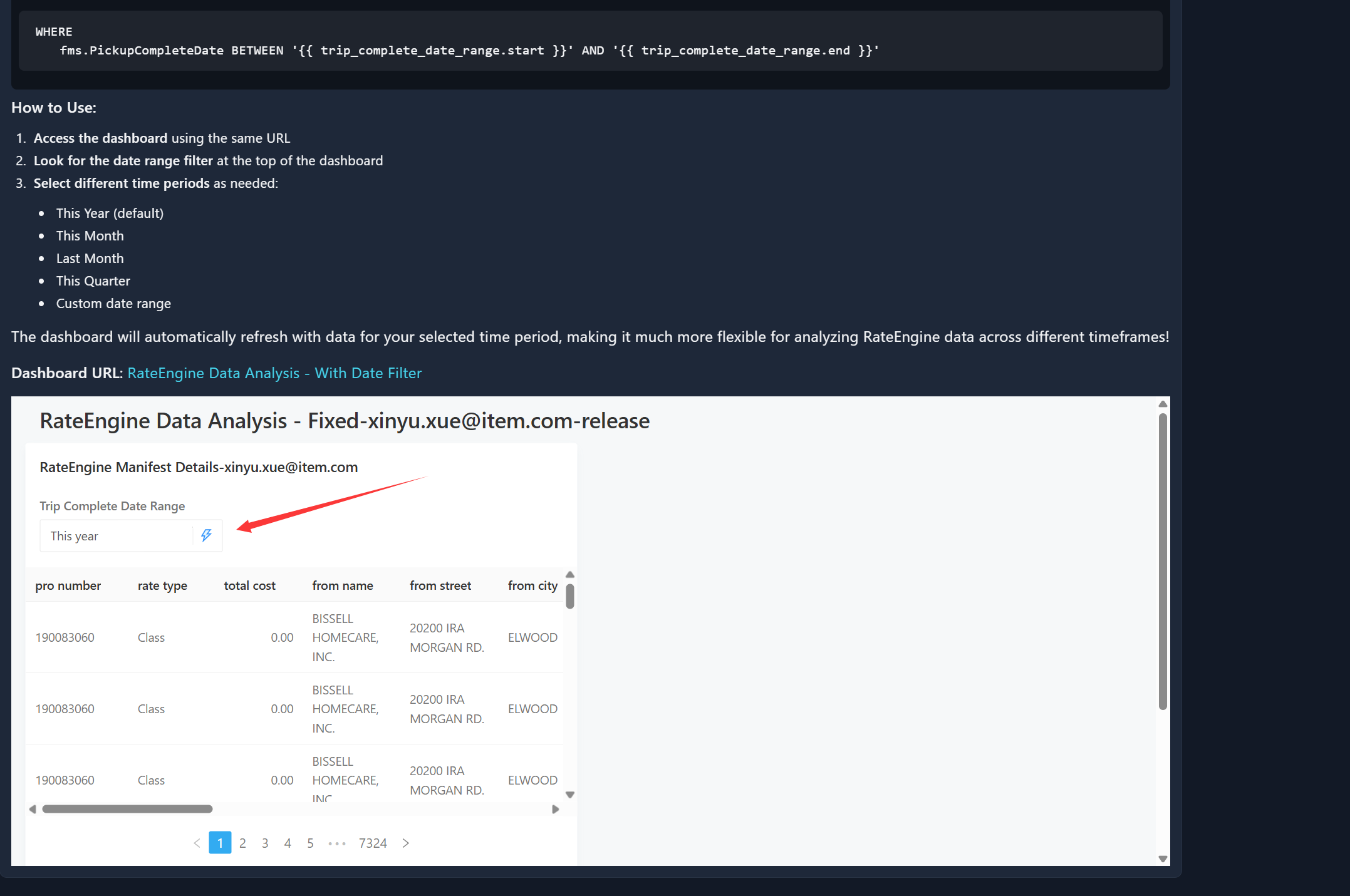Click the total cost column header
This screenshot has width=1350, height=896.
249,585
